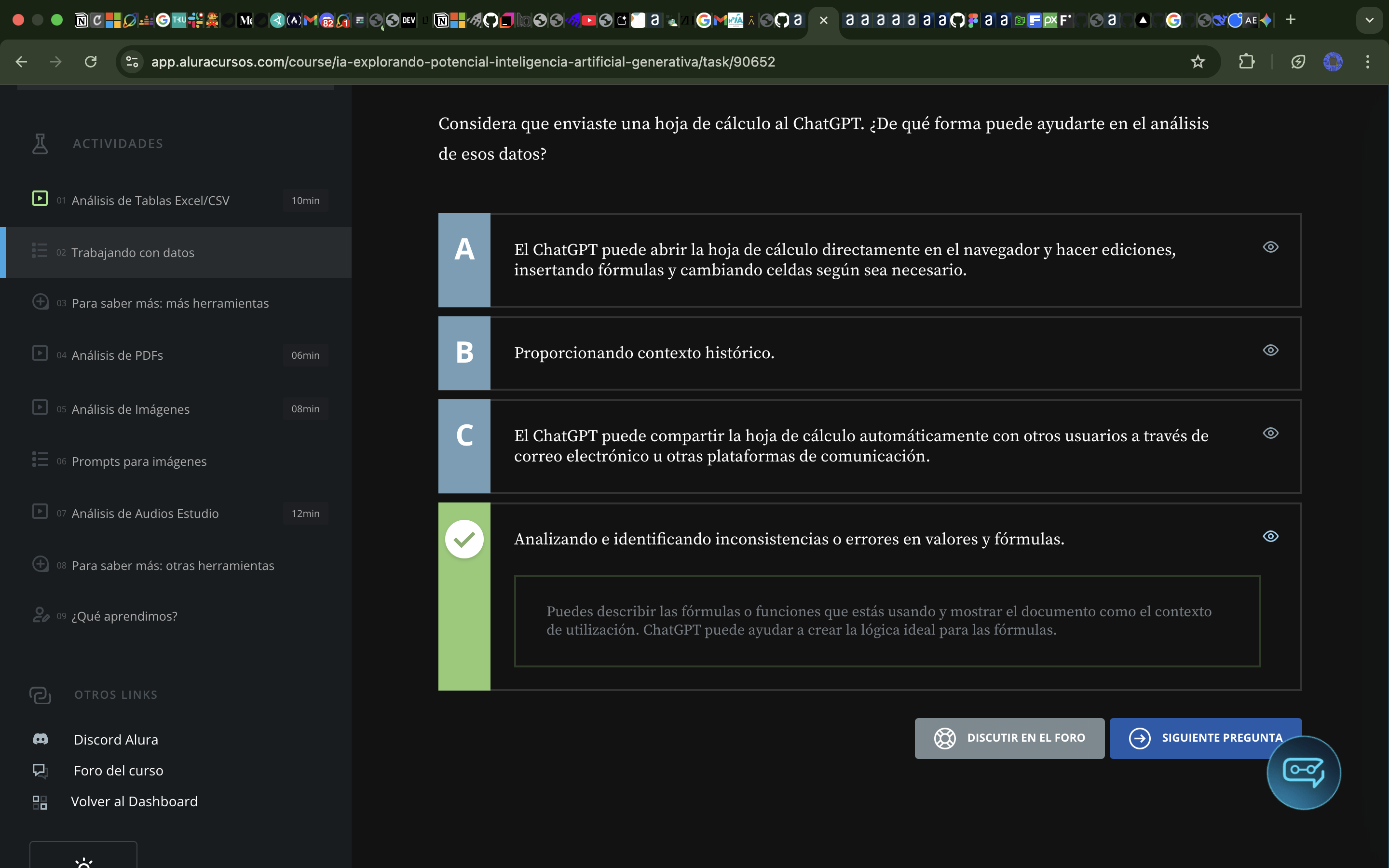This screenshot has width=1389, height=868.
Task: Go to Siguiente pregunta
Action: (x=1205, y=738)
